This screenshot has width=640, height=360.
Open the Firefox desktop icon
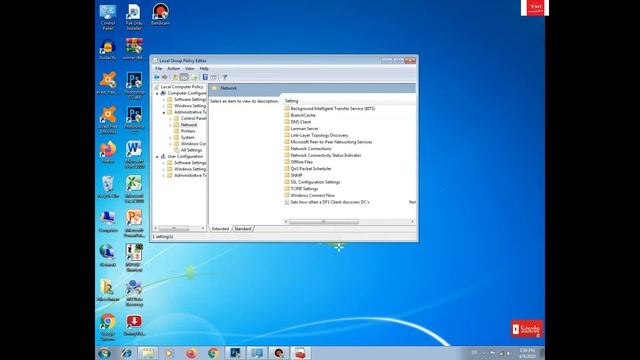click(108, 153)
